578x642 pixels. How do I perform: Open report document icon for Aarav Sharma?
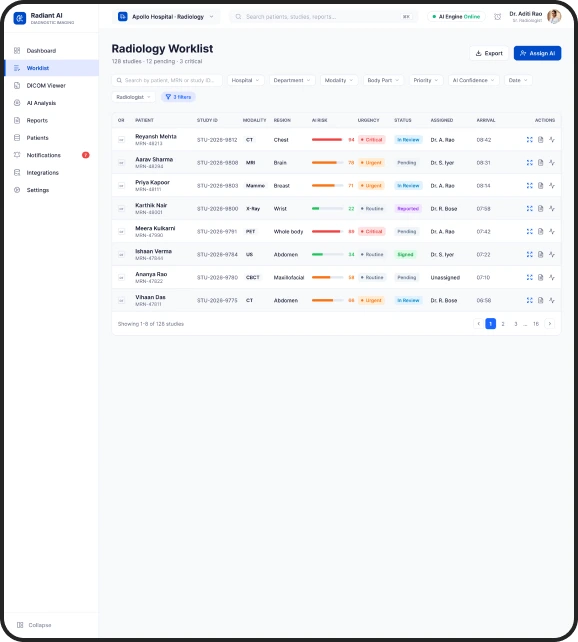click(x=540, y=163)
